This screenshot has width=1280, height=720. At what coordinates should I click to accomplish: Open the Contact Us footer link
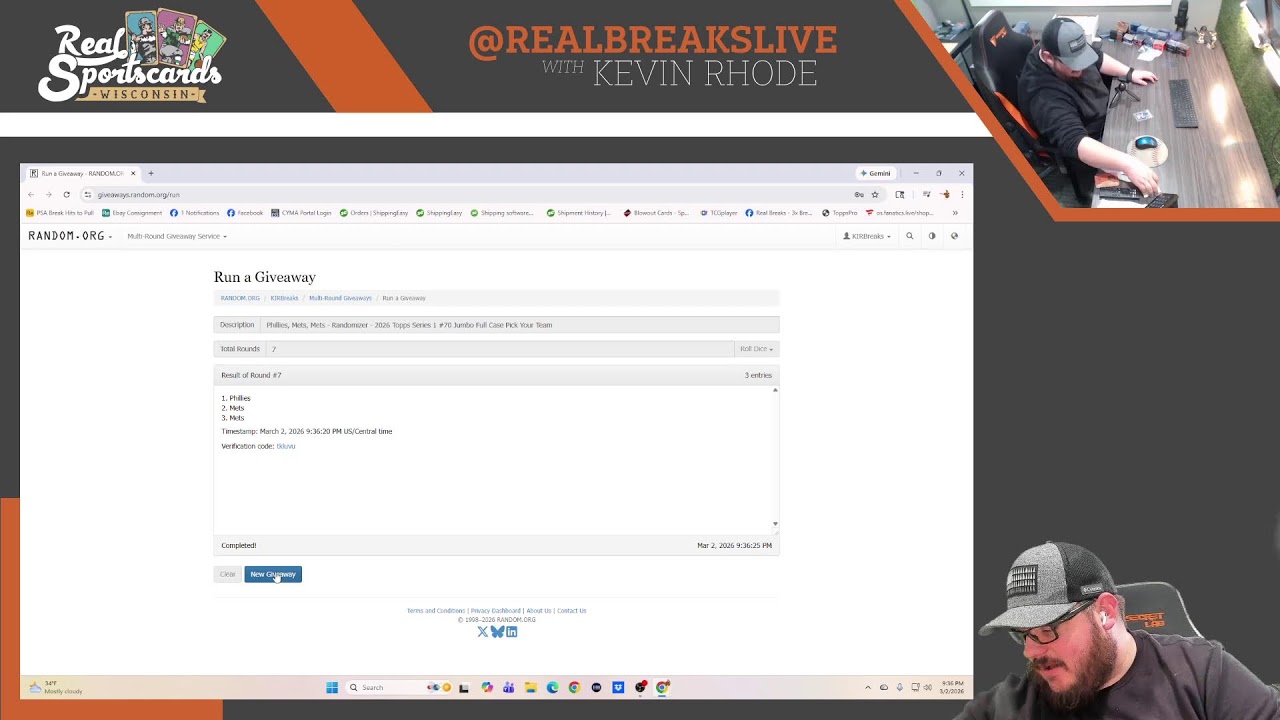point(572,611)
